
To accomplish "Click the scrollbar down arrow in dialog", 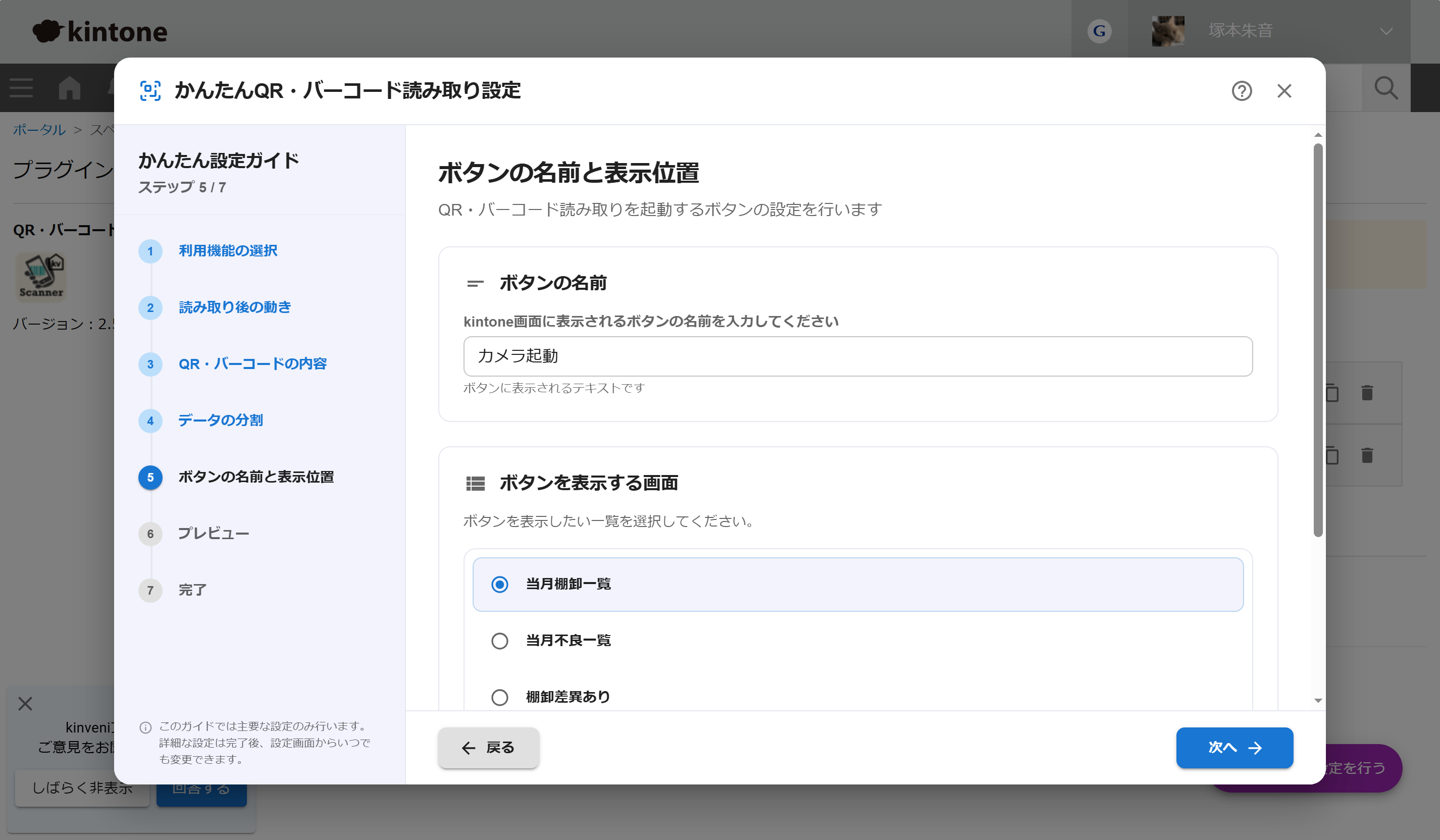I will (x=1318, y=700).
